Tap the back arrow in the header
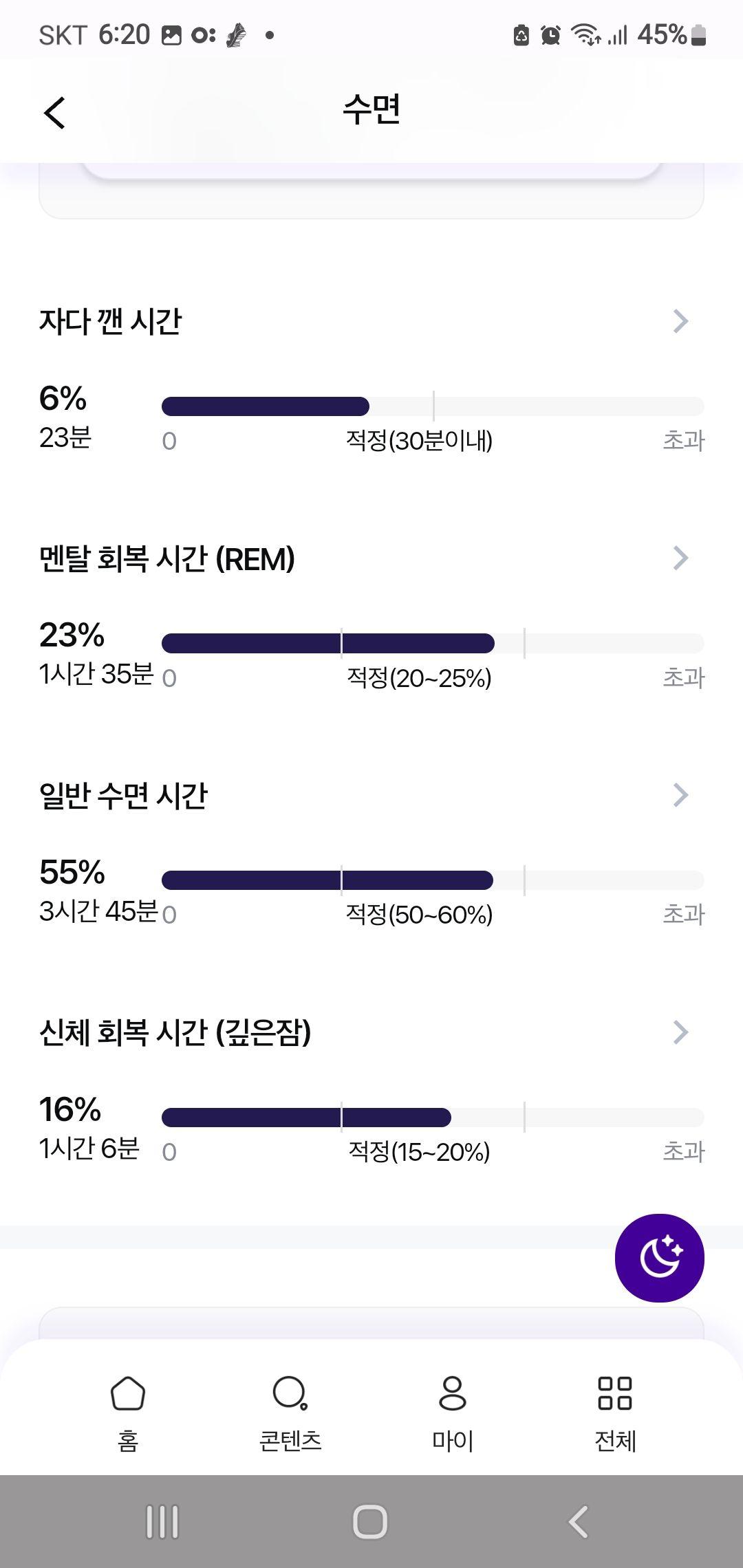 54,112
